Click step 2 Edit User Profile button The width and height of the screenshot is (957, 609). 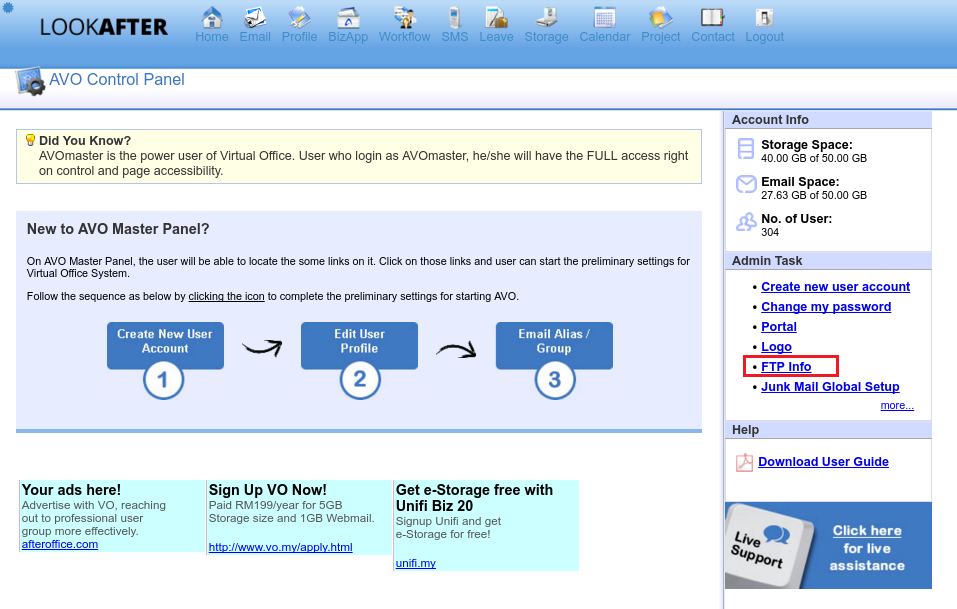pos(359,360)
